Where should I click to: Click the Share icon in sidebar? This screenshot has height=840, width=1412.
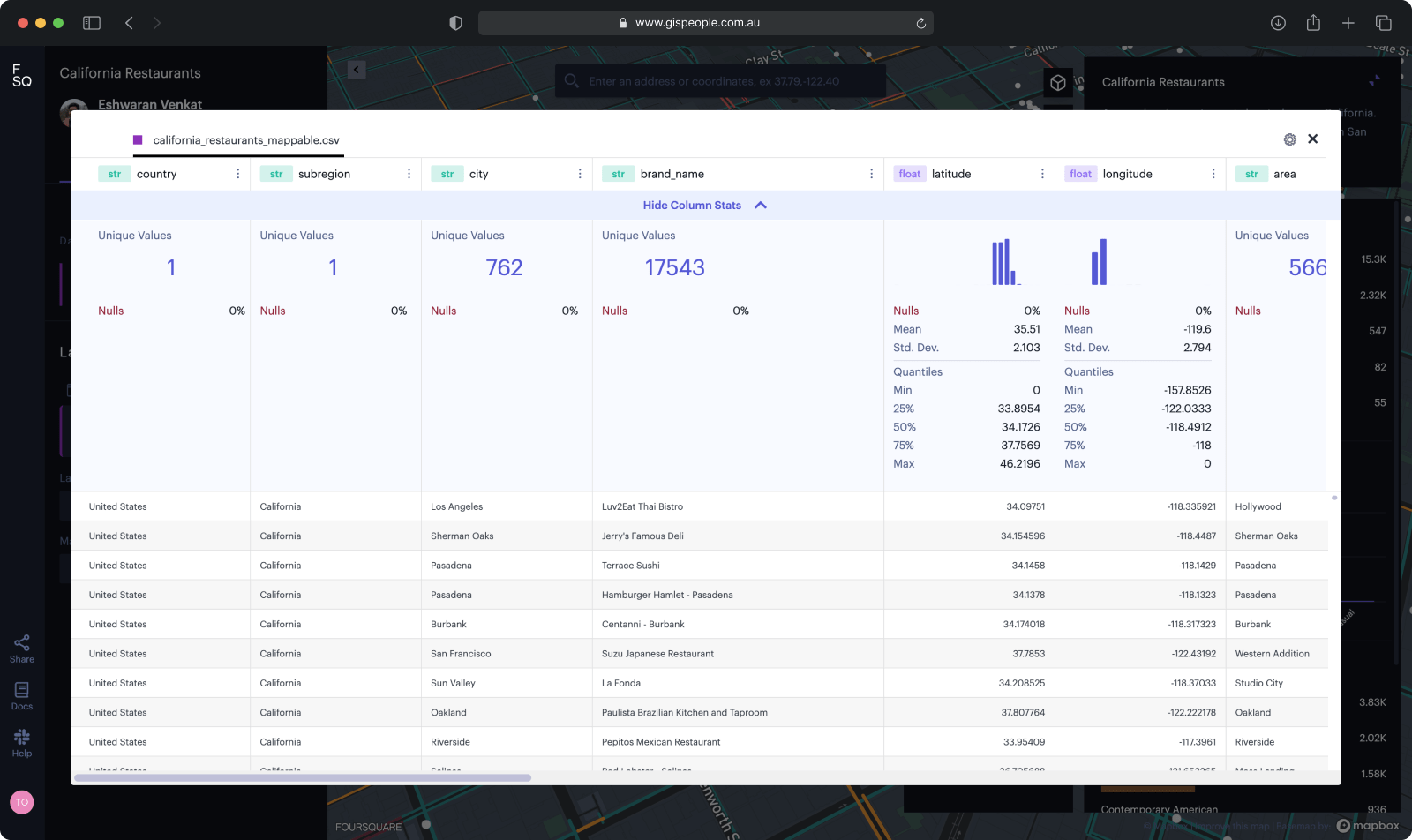click(22, 648)
